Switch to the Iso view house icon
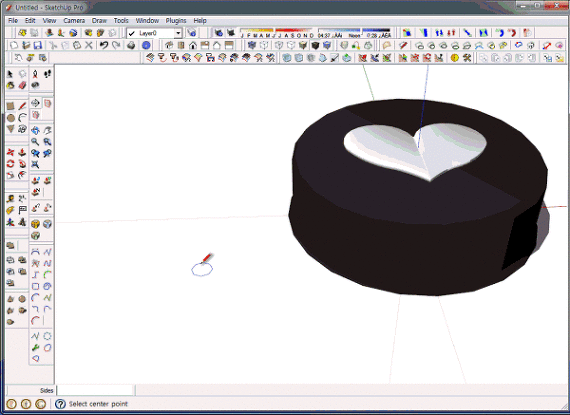 pos(169,45)
